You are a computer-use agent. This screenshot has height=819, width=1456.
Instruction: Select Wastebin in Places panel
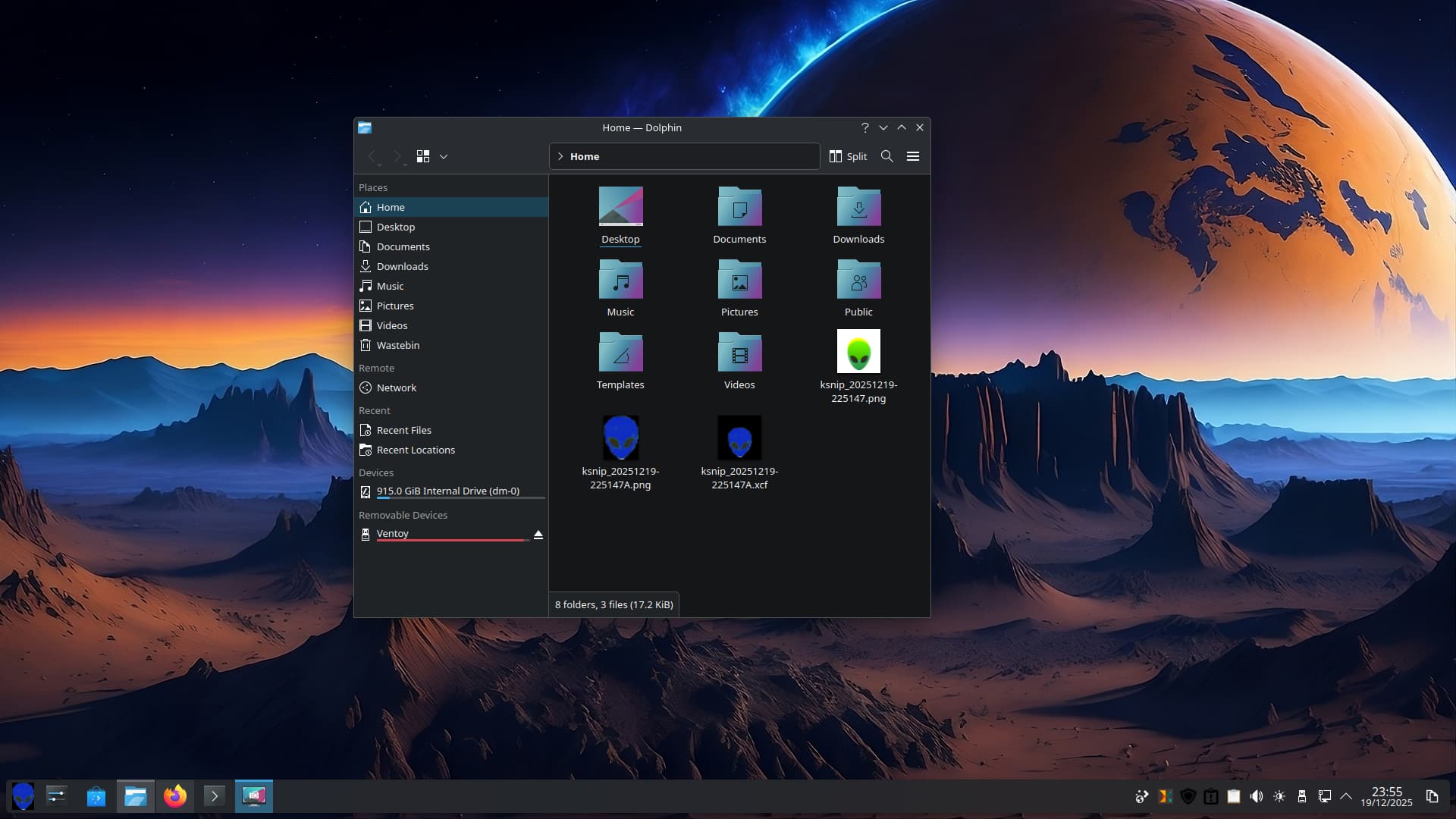[x=397, y=345]
